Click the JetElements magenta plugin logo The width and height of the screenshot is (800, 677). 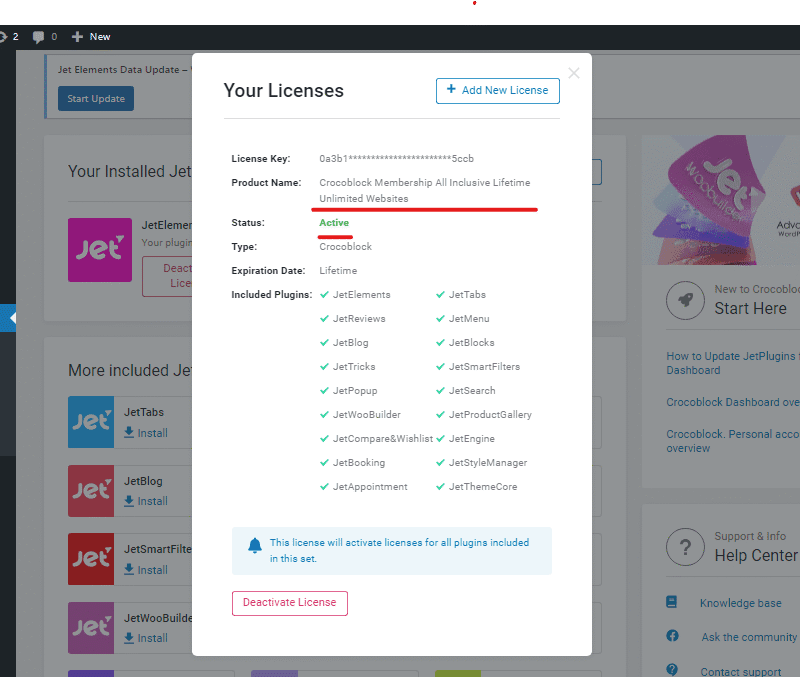coord(100,250)
